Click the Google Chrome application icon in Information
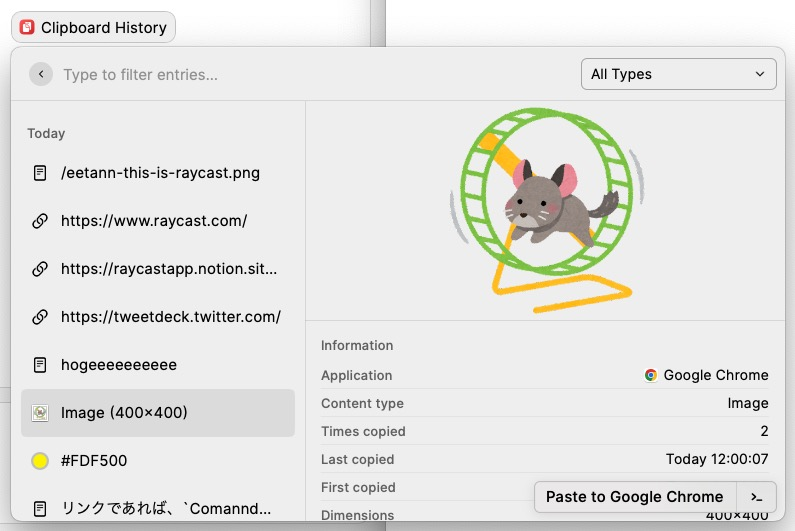Screen dimensions: 795x531 point(651,375)
